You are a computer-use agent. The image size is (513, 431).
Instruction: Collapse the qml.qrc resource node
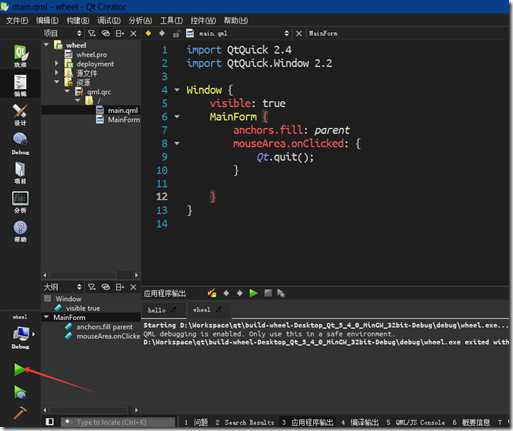pyautogui.click(x=67, y=91)
